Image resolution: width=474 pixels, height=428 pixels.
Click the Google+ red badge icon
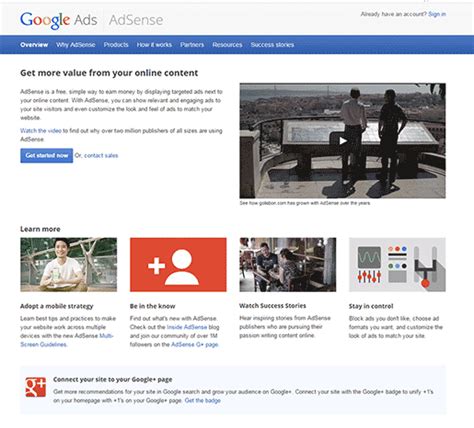coord(36,387)
